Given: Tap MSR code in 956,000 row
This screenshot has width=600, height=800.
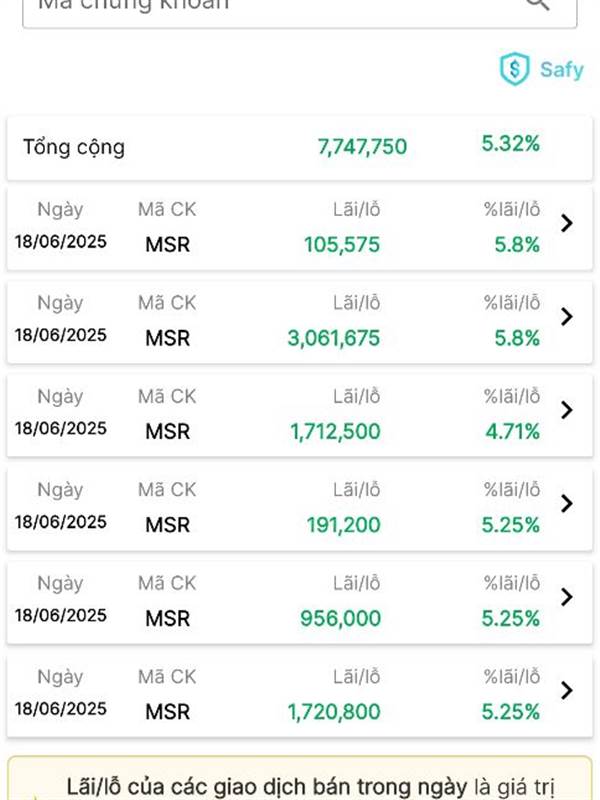Looking at the screenshot, I should click(x=167, y=618).
